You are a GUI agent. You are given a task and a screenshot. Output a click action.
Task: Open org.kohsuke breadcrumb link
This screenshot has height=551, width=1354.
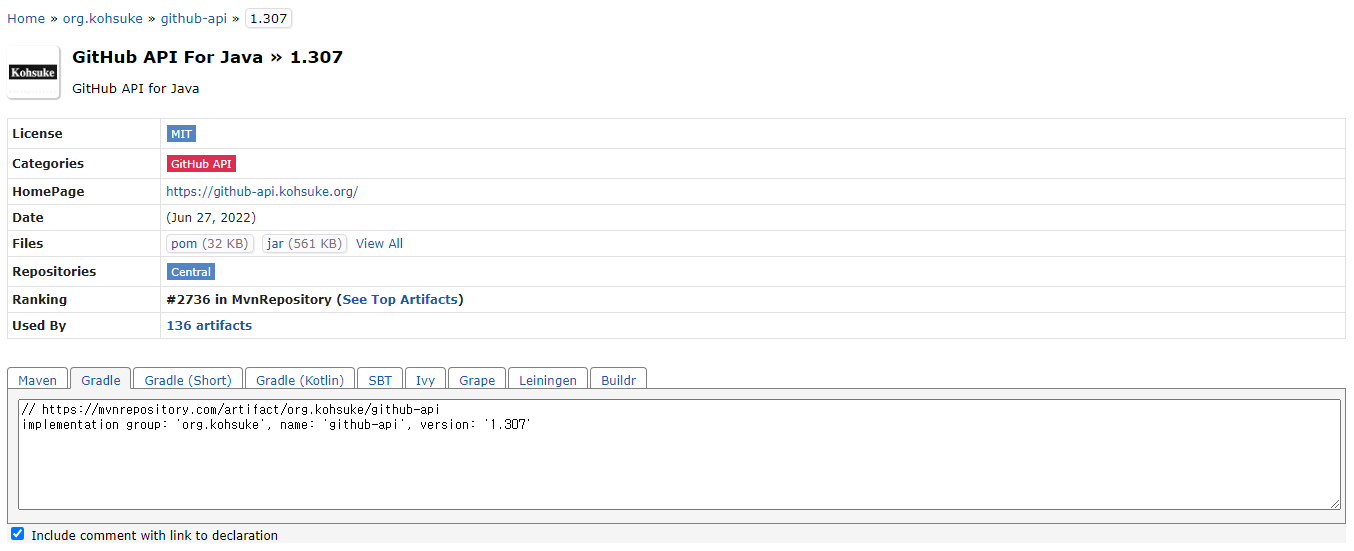pos(103,18)
